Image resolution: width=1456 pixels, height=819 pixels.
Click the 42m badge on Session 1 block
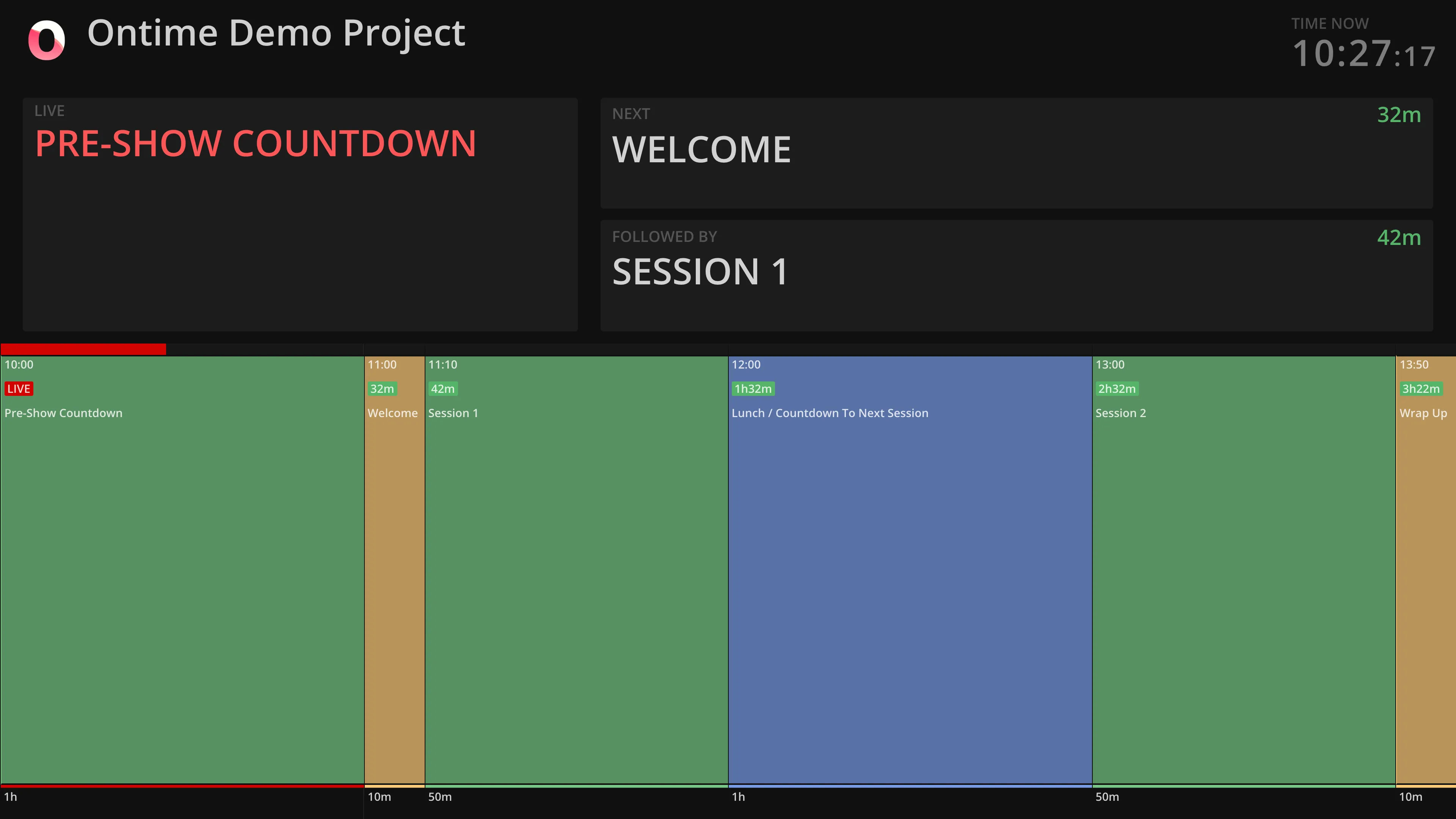pos(442,389)
